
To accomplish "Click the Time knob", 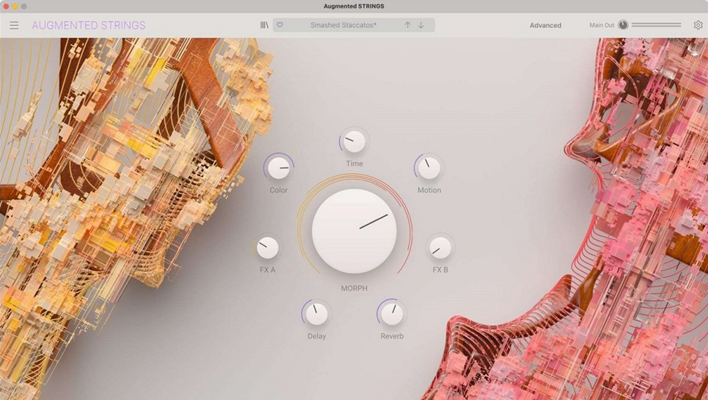I will [x=354, y=142].
